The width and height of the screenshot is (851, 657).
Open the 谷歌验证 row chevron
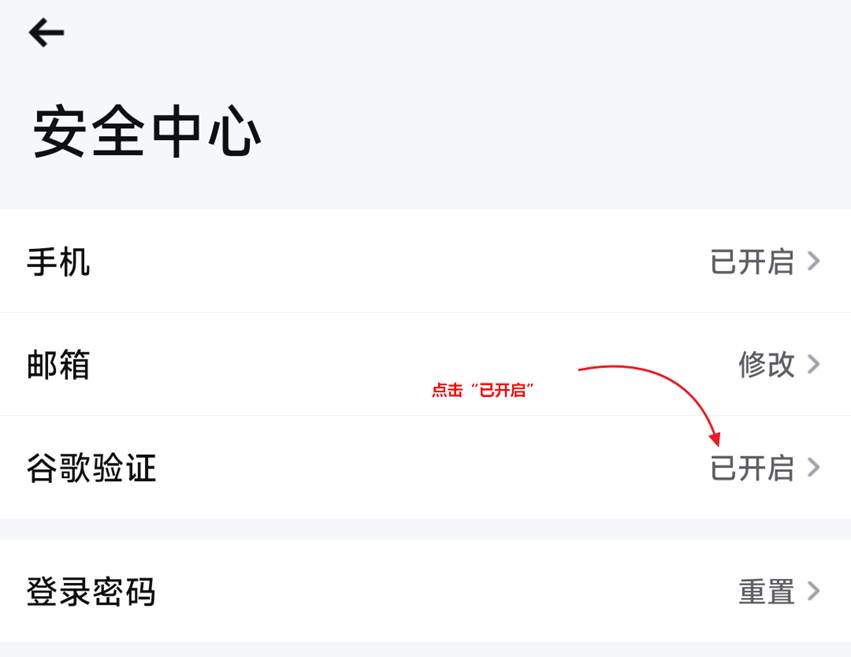[x=814, y=467]
